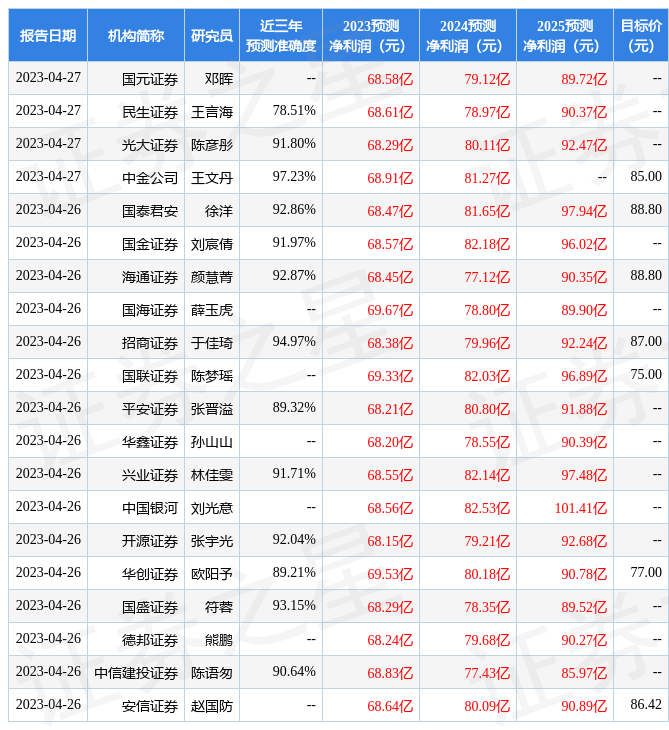Click target price 86.42
This screenshot has width=669, height=730.
646,705
